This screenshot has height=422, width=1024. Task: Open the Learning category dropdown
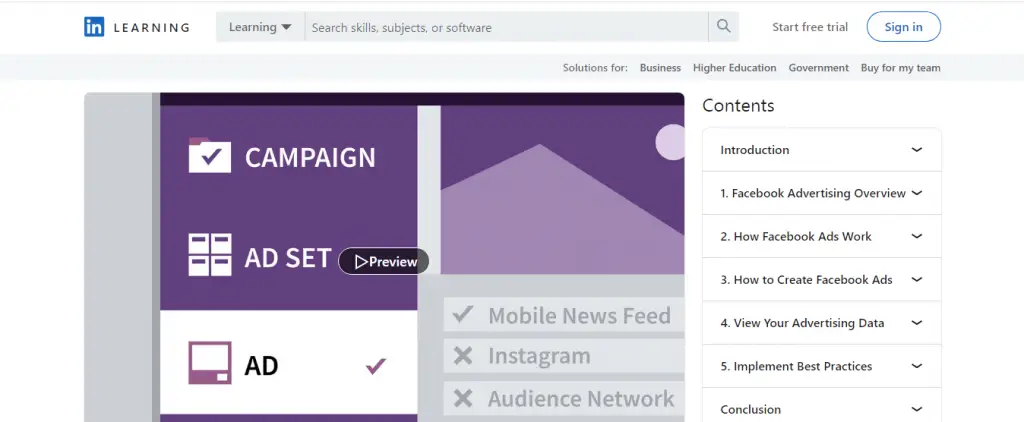260,27
